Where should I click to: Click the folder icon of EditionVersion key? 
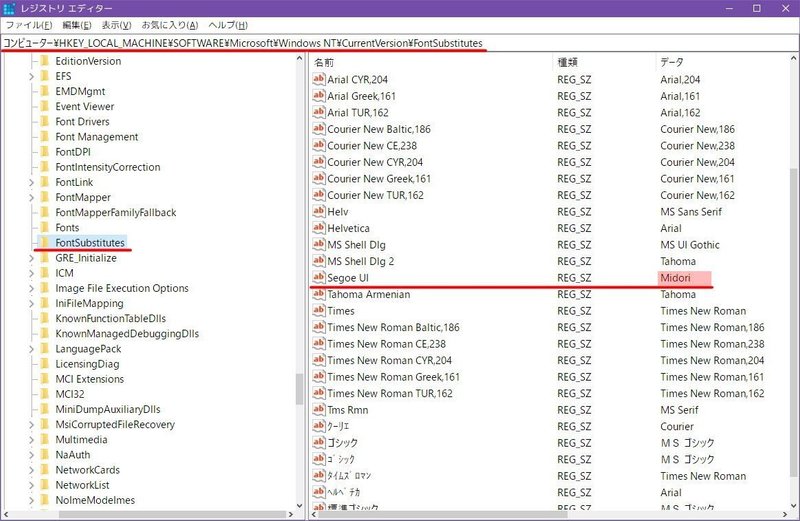pyautogui.click(x=44, y=61)
